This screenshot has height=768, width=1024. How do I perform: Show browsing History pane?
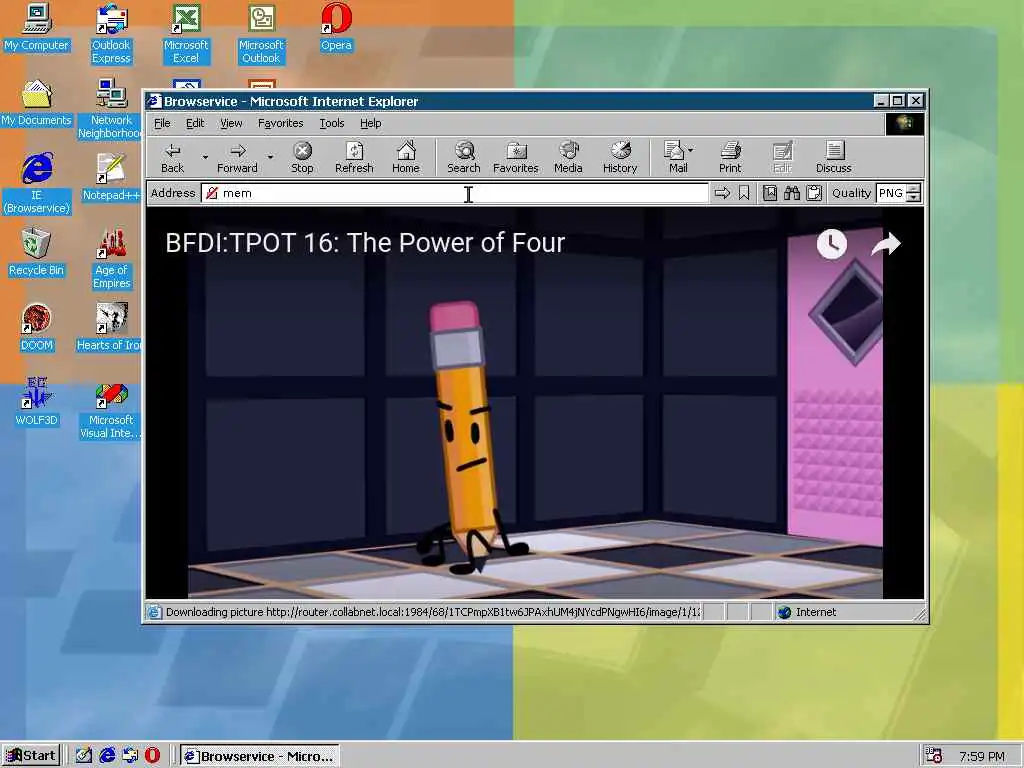tap(620, 157)
